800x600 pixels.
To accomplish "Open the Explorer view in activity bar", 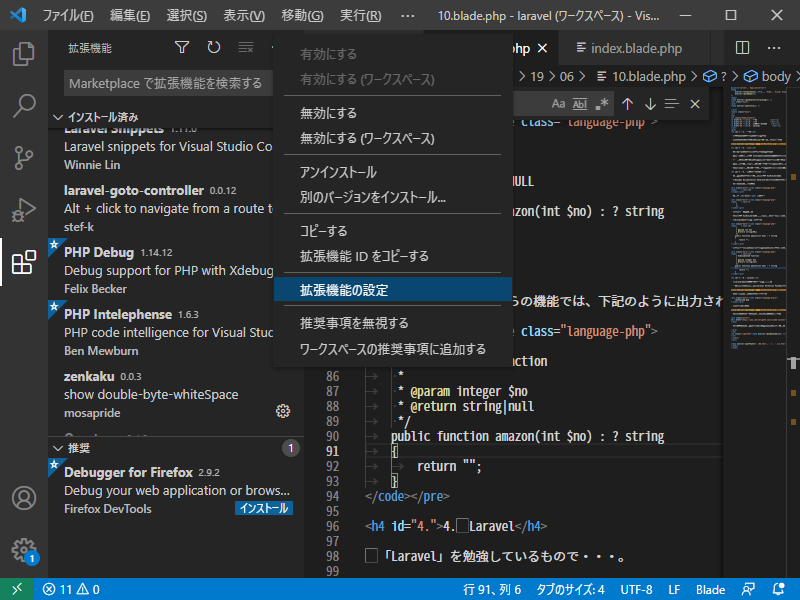I will click(23, 53).
